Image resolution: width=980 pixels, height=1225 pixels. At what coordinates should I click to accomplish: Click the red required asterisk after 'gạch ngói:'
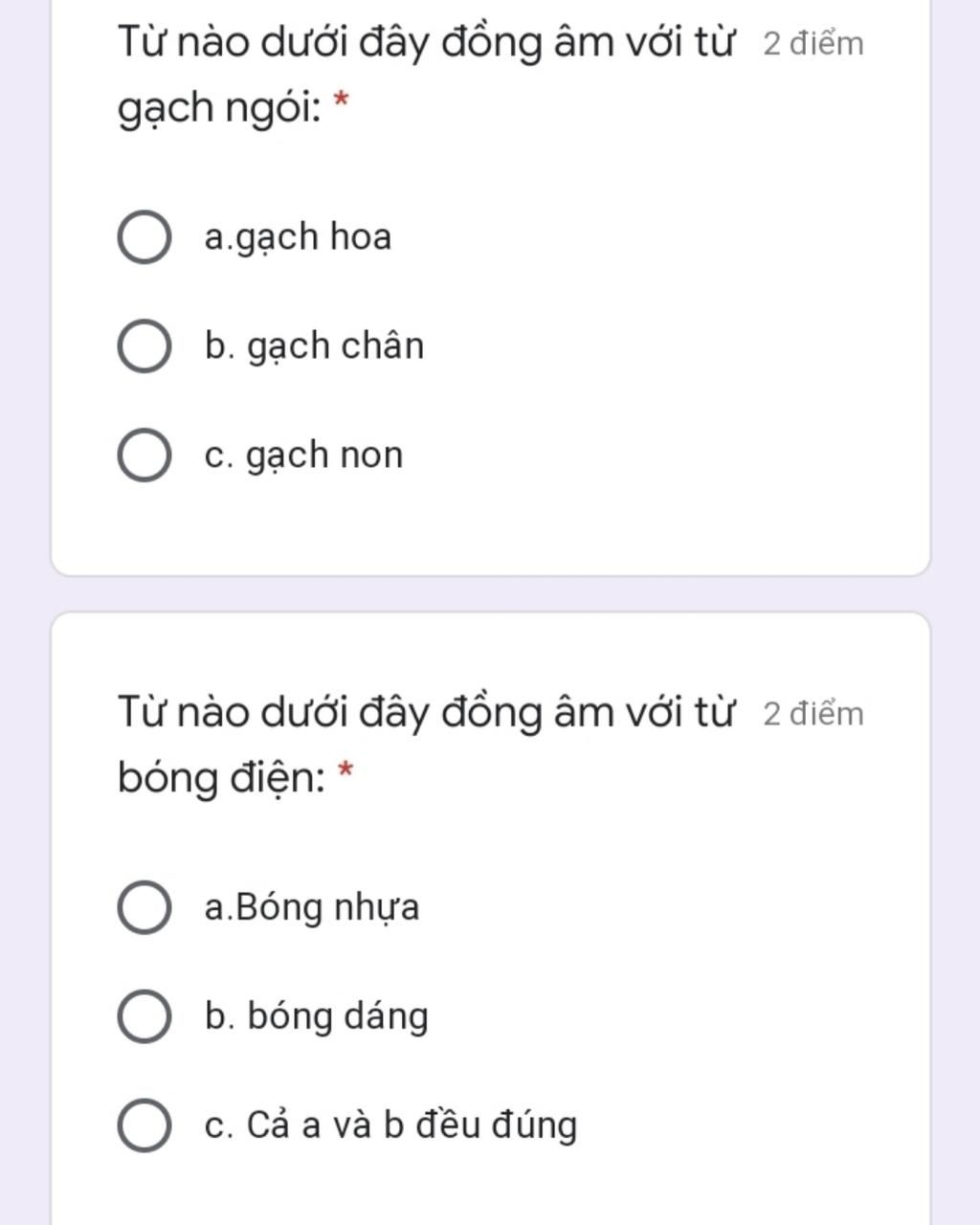click(x=342, y=102)
